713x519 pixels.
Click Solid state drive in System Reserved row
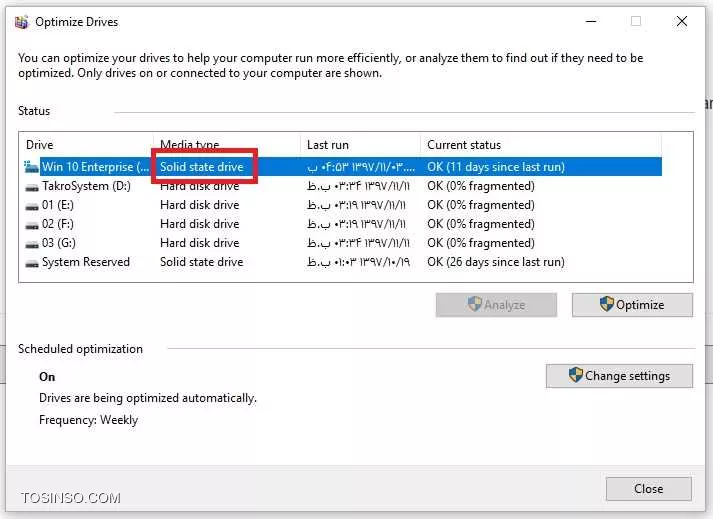click(201, 262)
